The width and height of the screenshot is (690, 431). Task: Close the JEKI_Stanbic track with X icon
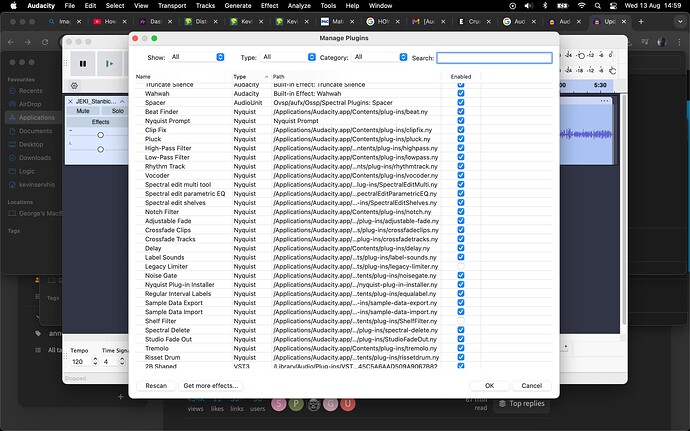(70, 101)
